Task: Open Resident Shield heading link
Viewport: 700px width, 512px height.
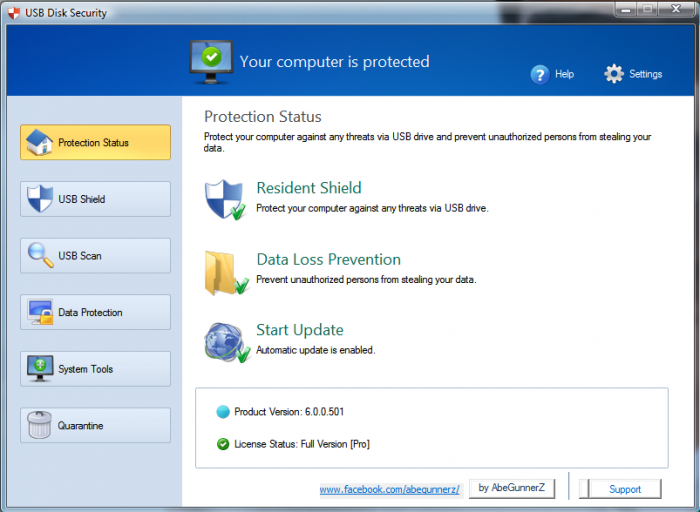Action: pyautogui.click(x=309, y=188)
